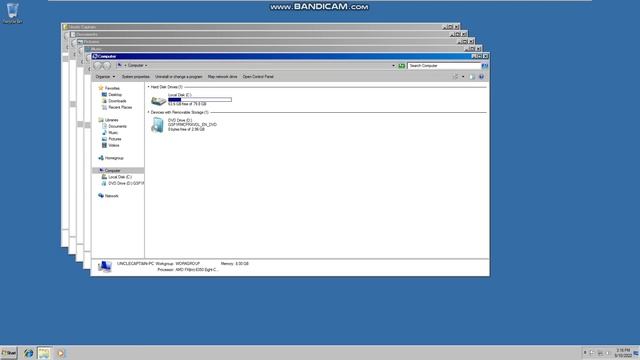Select the Videos library
The width and height of the screenshot is (640, 360).
[114, 145]
